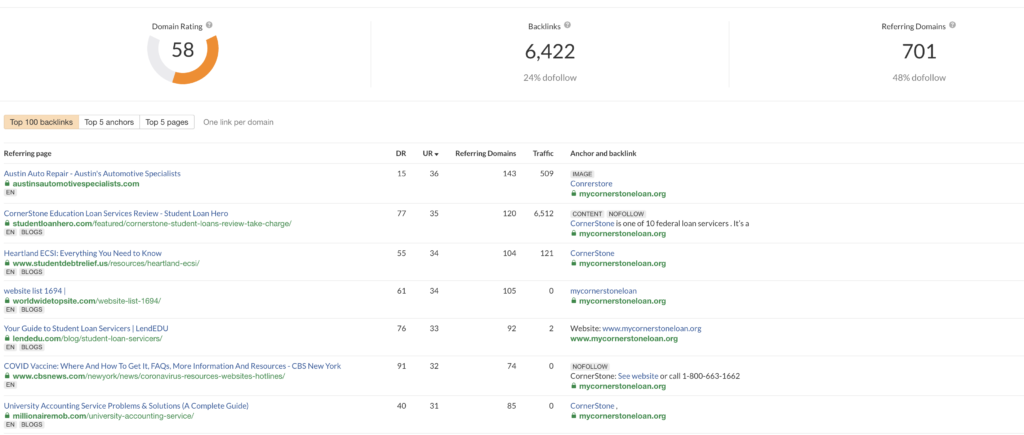Click the 'See website' anchor link
The image size is (1024, 435).
tap(637, 376)
